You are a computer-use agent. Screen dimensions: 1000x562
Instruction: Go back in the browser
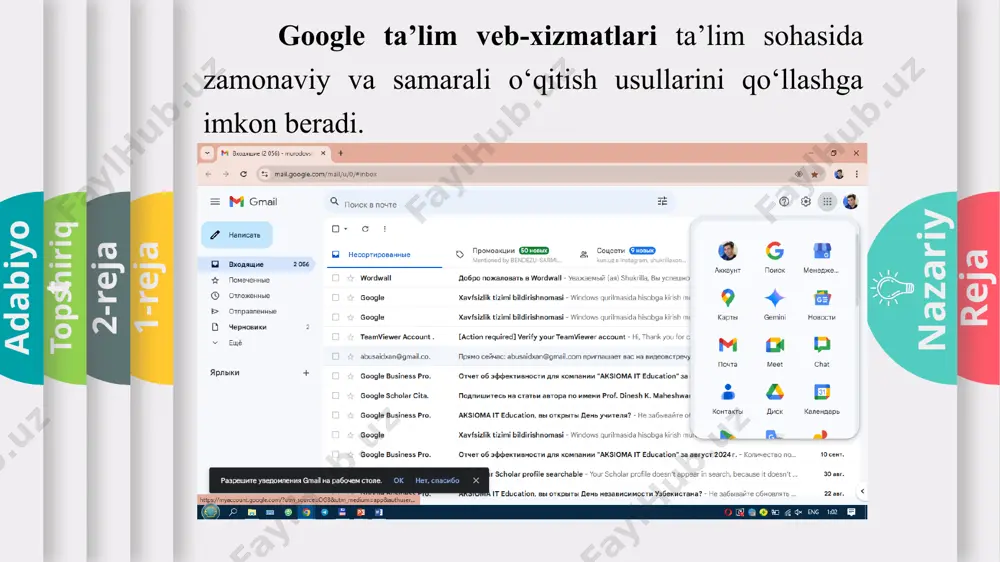tap(208, 174)
